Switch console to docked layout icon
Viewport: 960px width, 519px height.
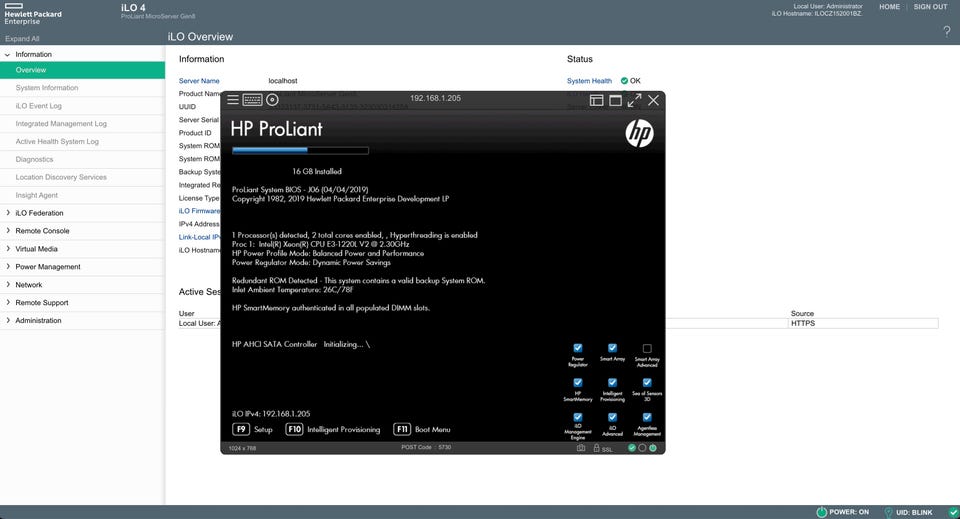(x=596, y=100)
